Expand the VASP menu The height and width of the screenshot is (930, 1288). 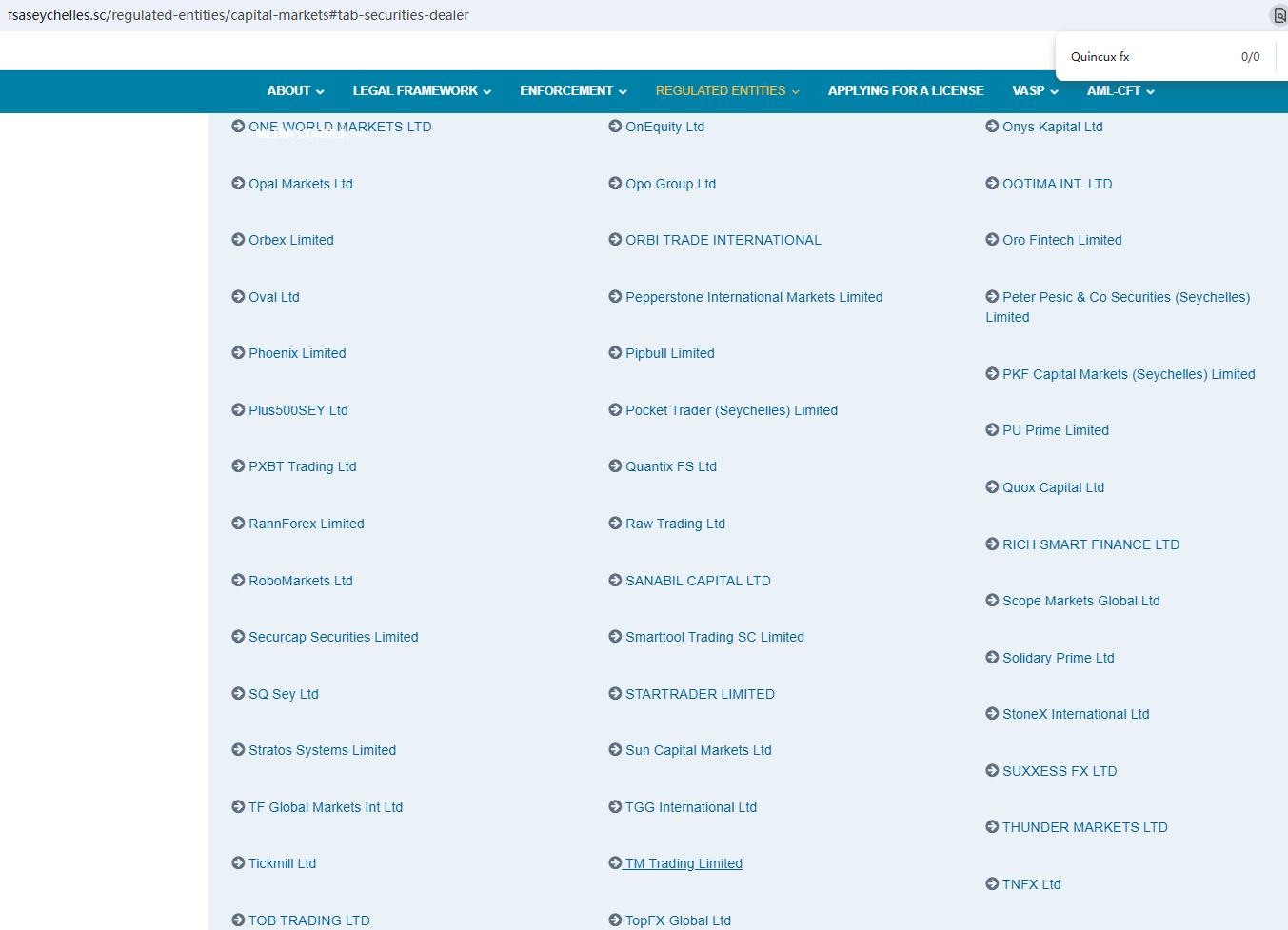tap(1035, 90)
